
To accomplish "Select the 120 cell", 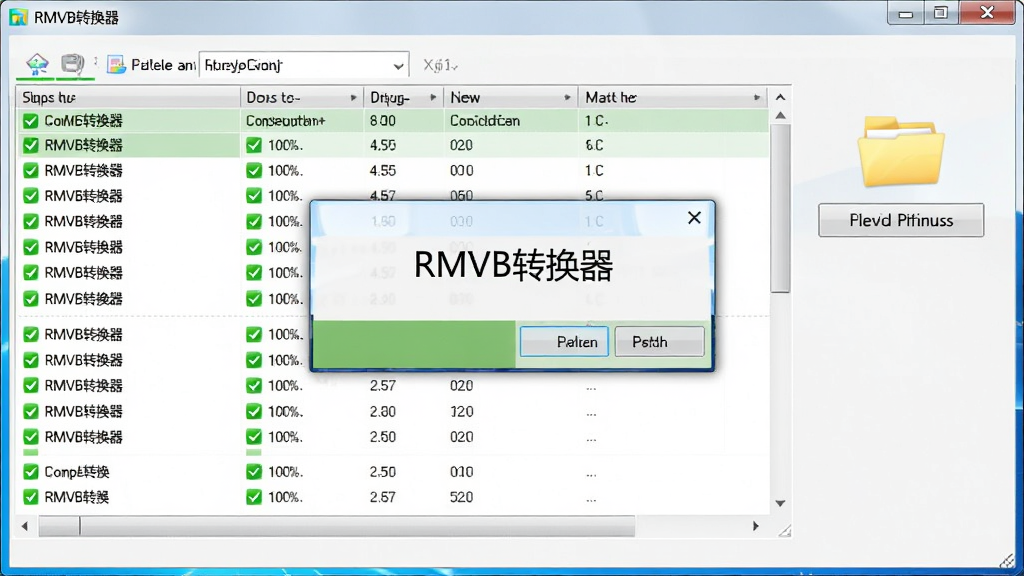I will 461,411.
